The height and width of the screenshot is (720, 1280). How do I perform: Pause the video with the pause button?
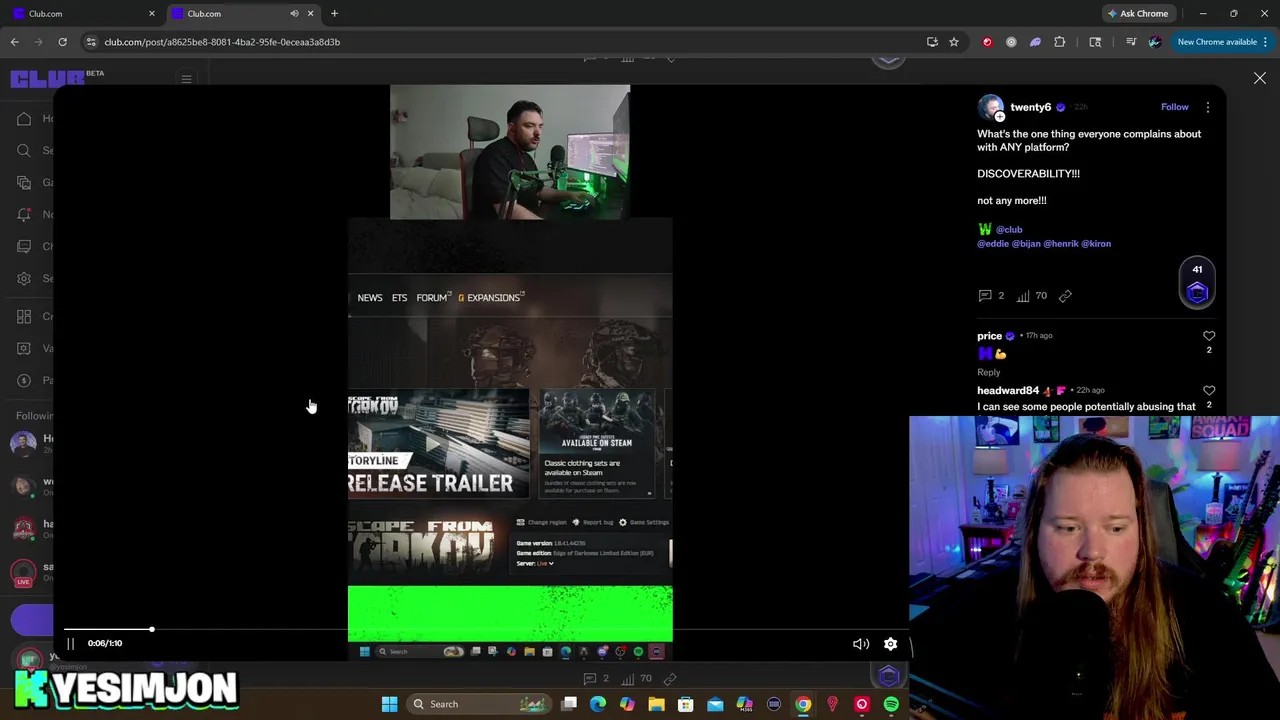70,644
